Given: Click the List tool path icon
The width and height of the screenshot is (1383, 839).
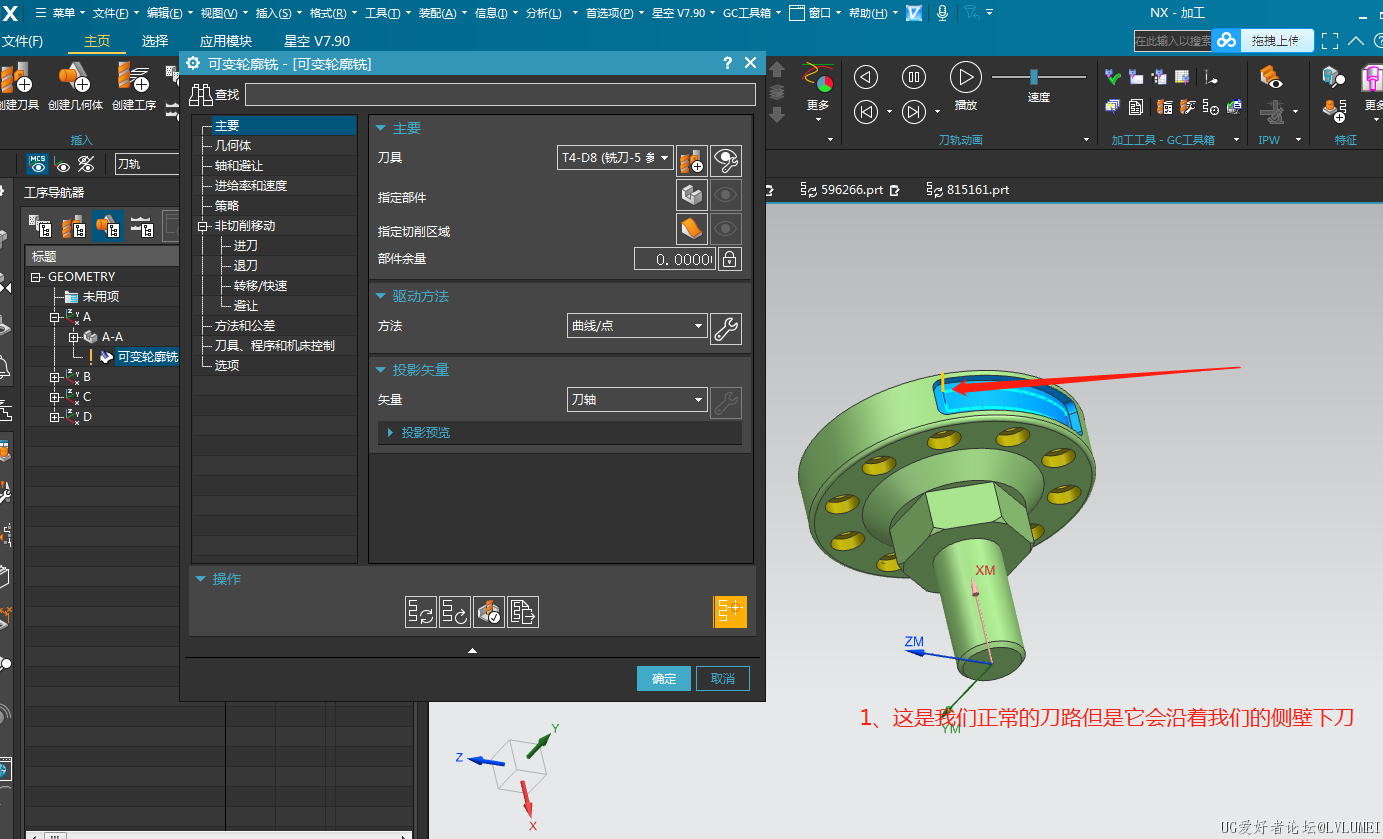Looking at the screenshot, I should click(x=523, y=611).
